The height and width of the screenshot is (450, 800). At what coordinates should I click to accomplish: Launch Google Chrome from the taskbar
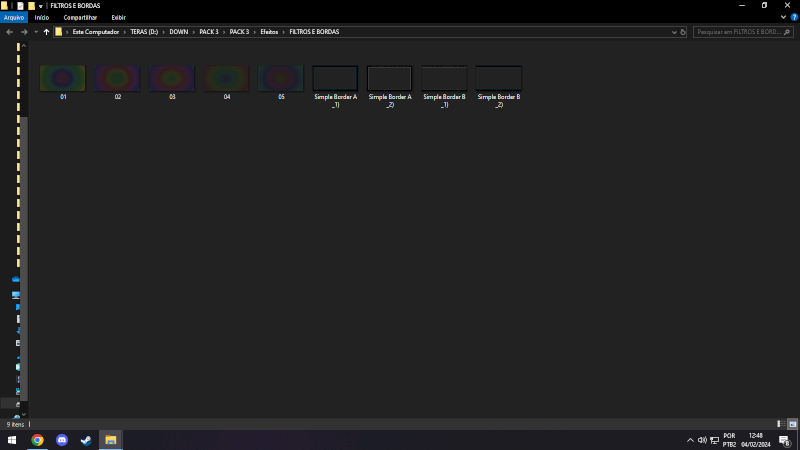(x=37, y=440)
